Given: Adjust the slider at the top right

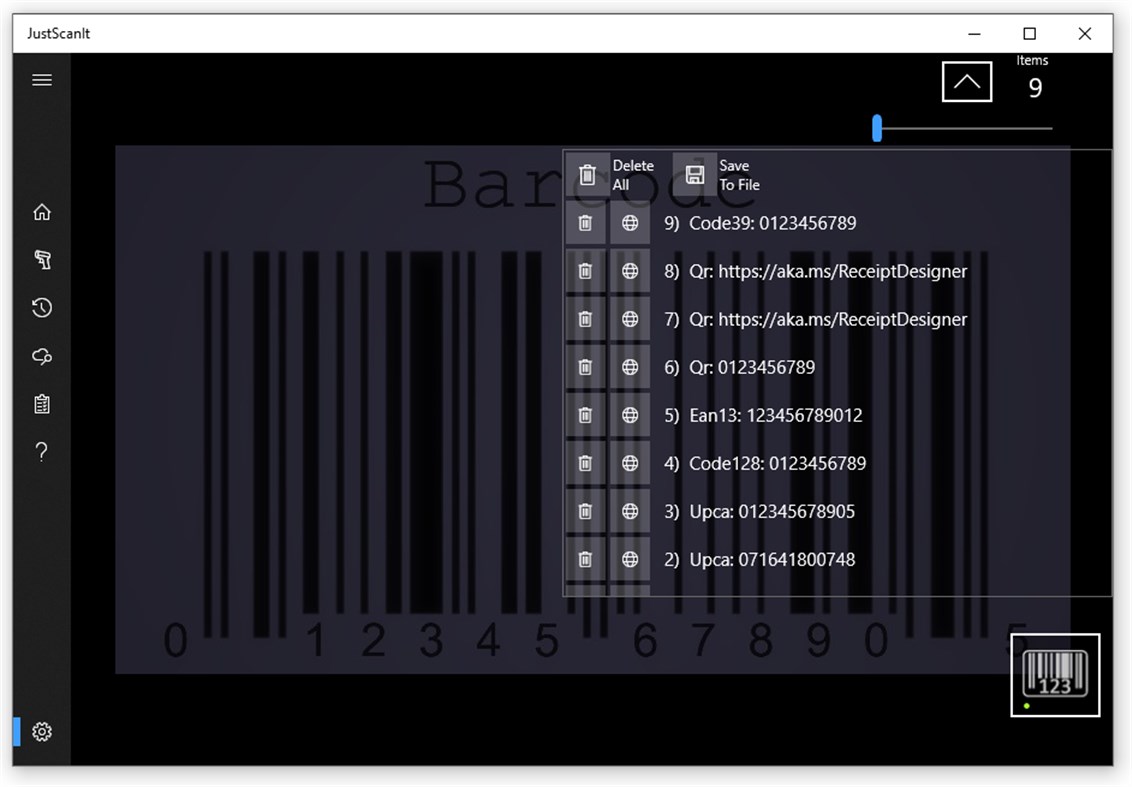Looking at the screenshot, I should 877,128.
